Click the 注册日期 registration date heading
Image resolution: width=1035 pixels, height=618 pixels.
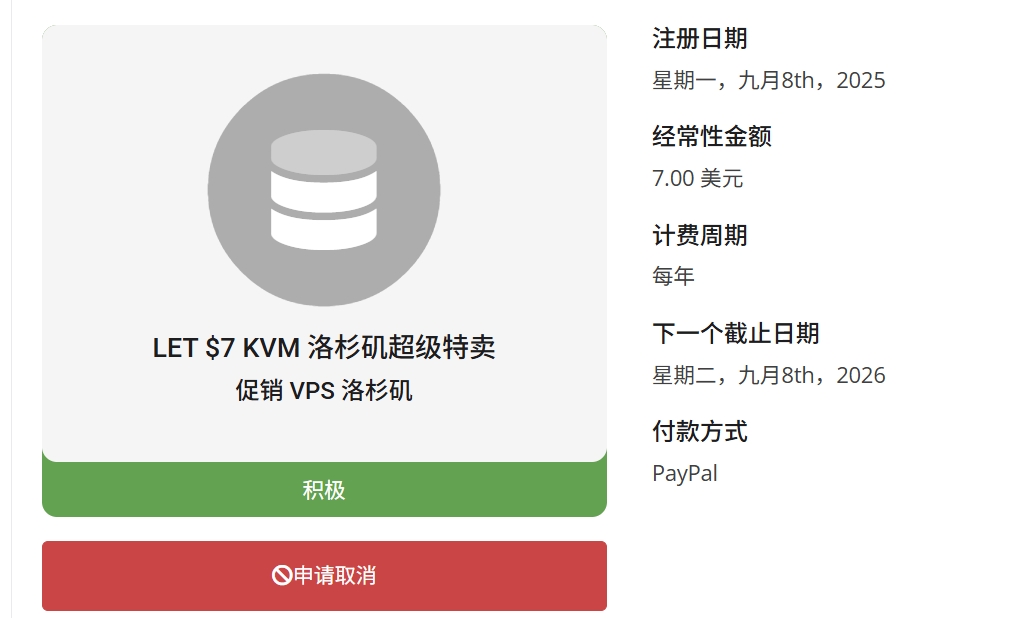point(700,38)
